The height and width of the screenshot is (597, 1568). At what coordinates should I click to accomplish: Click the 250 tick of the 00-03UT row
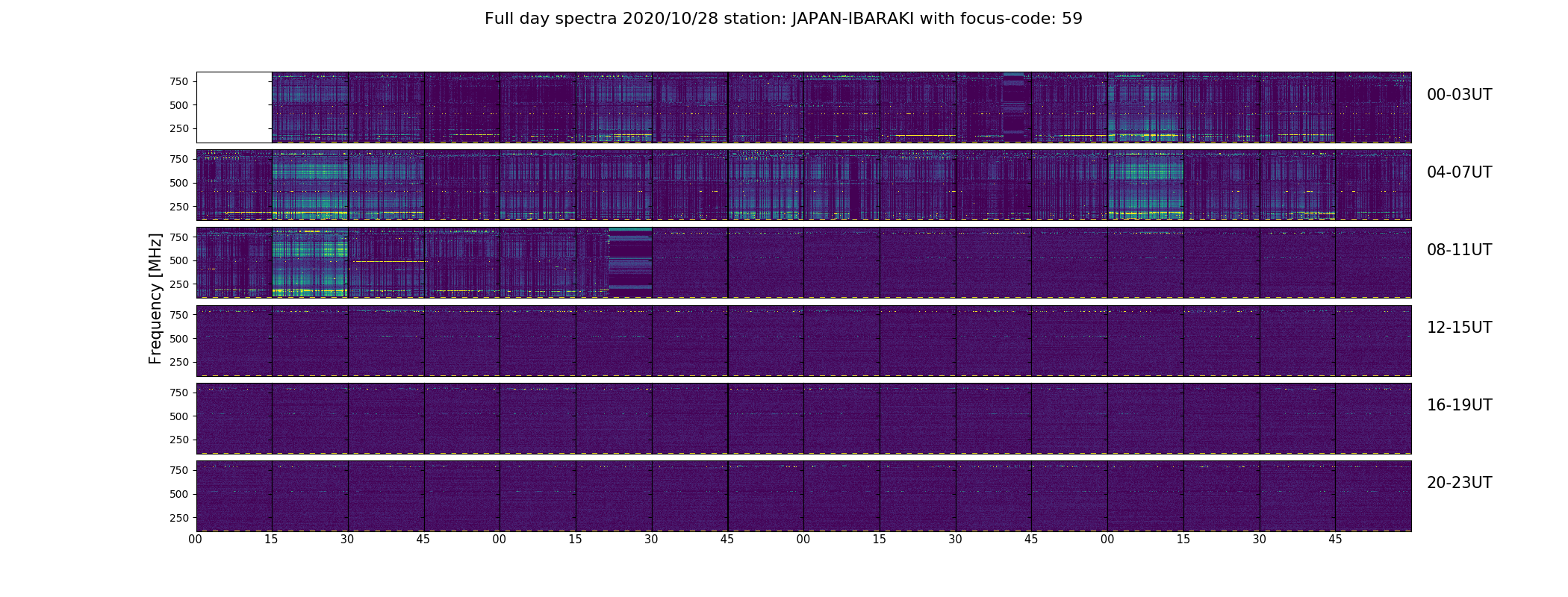coord(179,128)
